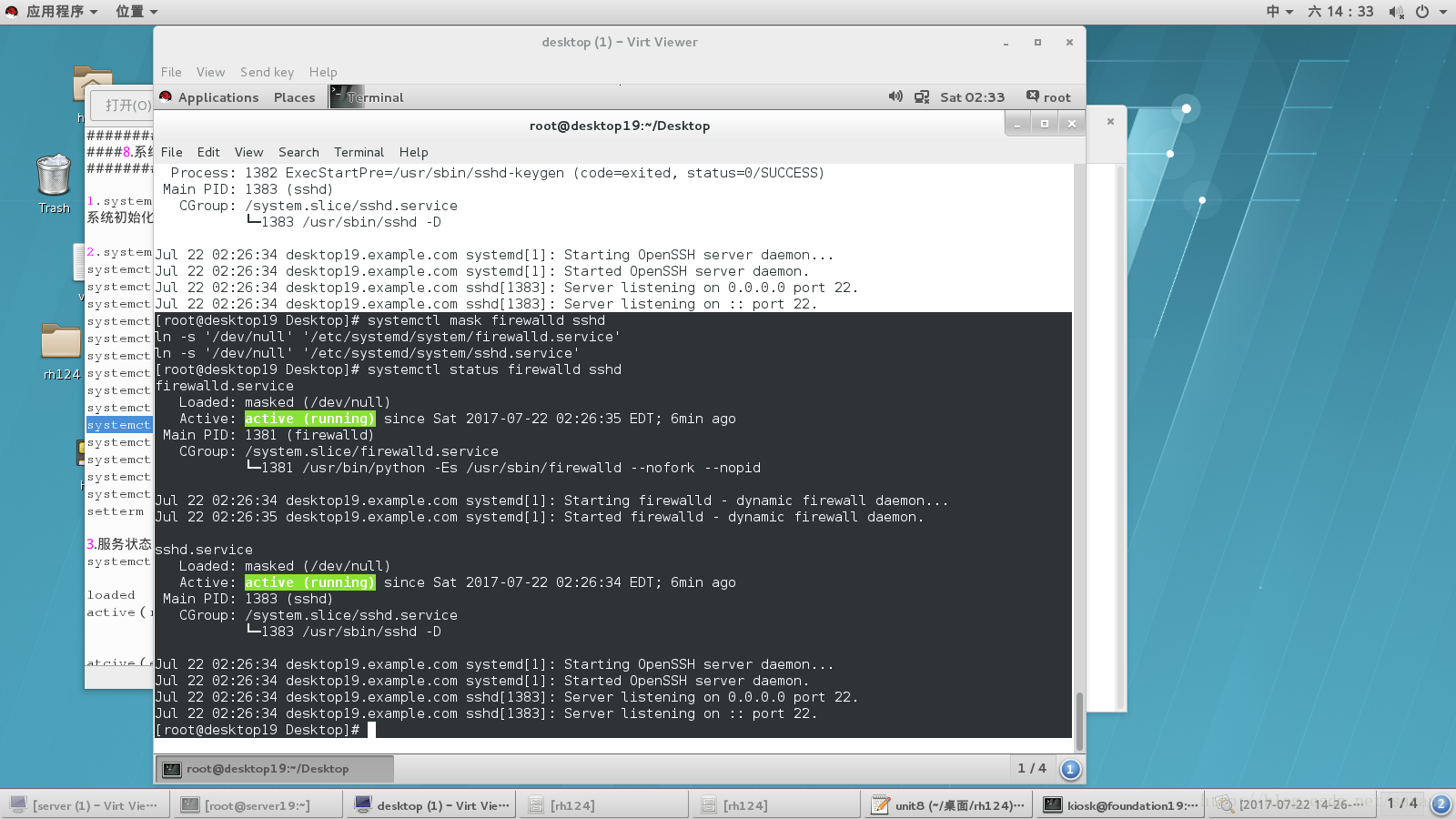Open the Trash desktop icon
This screenshot has width=1456, height=819.
[54, 184]
